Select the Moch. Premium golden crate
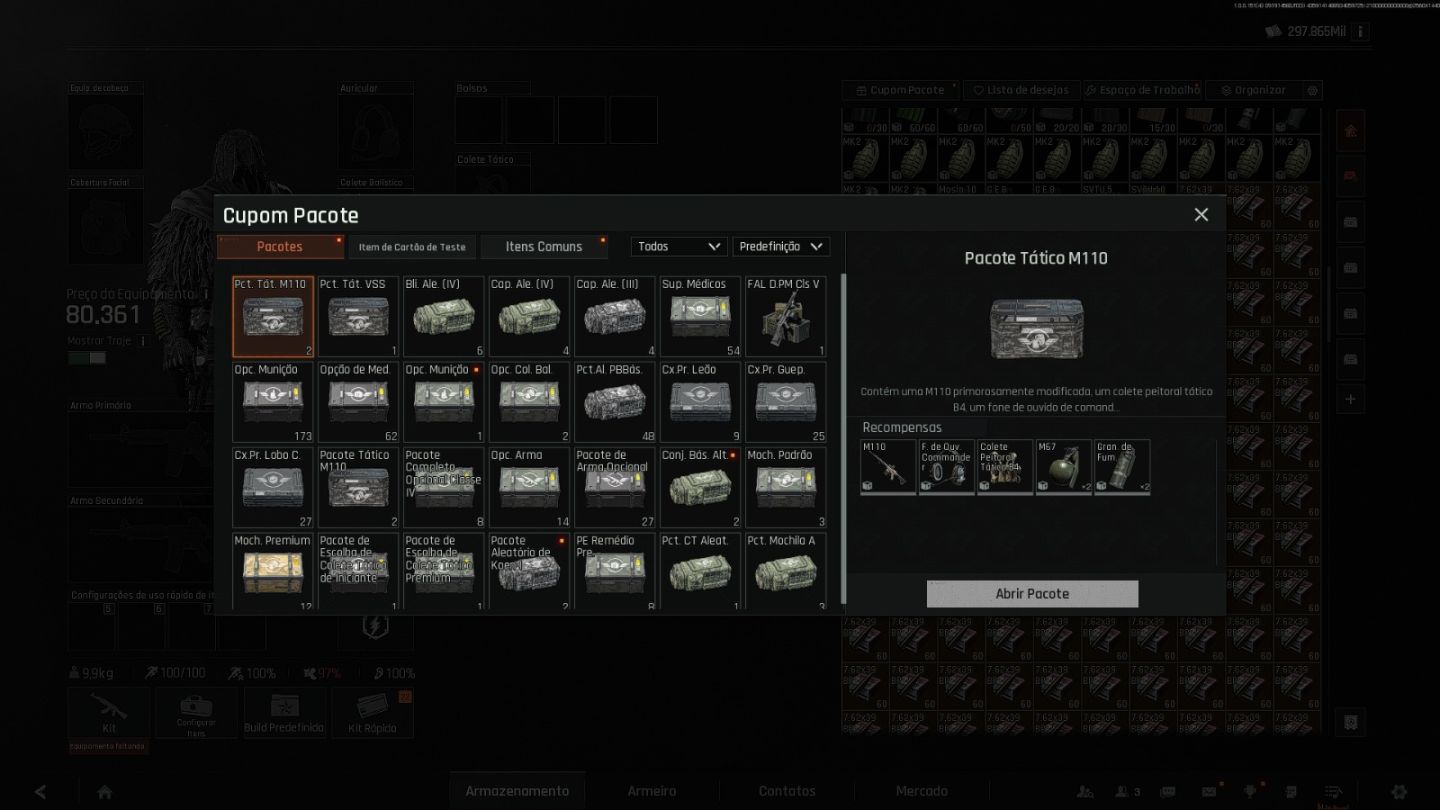The image size is (1440, 810). 273,572
